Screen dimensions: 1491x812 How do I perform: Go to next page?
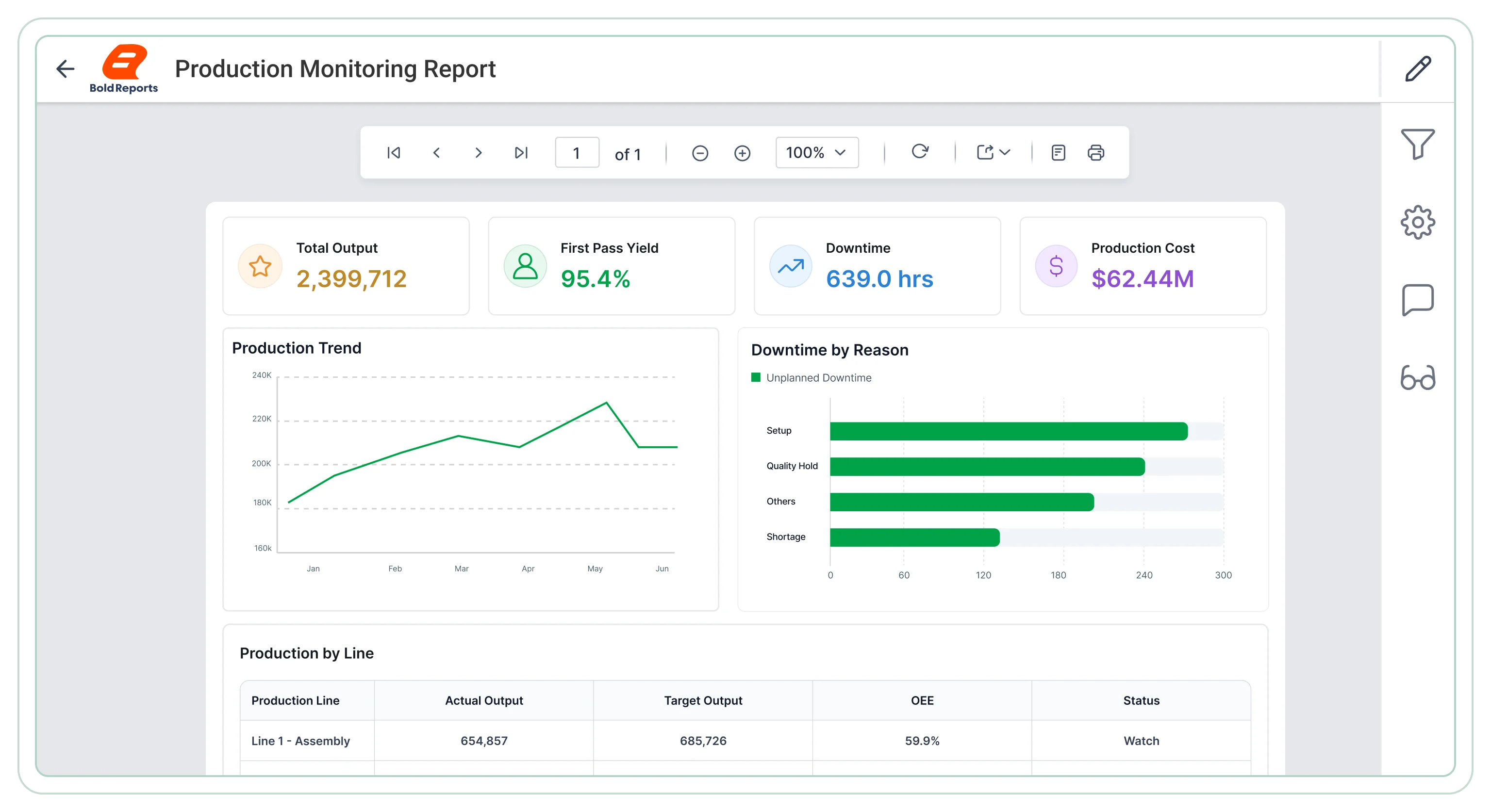coord(478,153)
